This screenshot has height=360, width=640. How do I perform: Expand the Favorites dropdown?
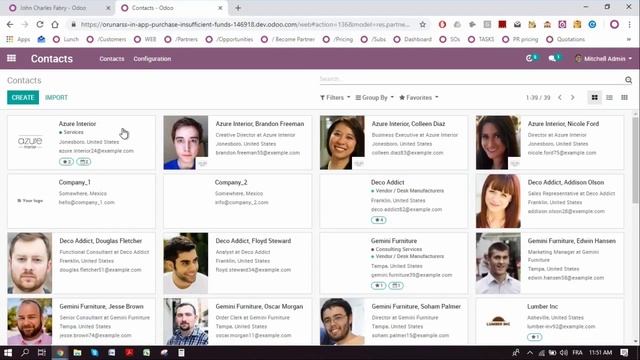(419, 98)
